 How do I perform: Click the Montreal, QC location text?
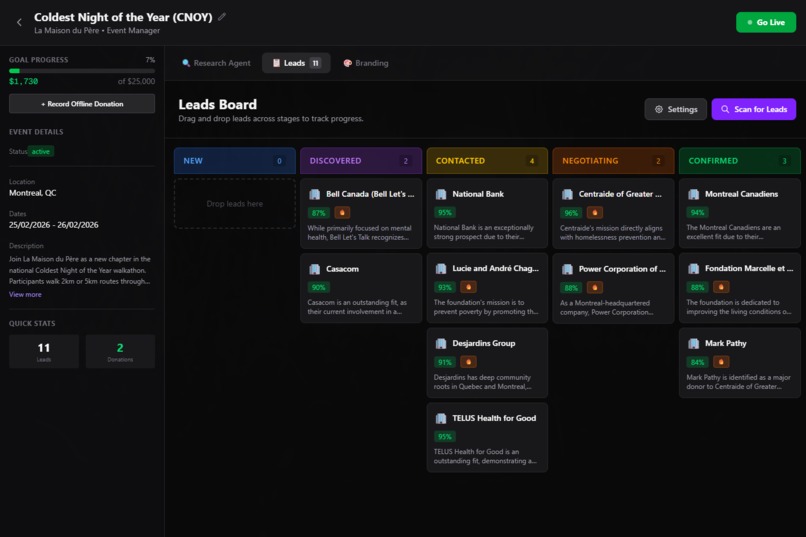(x=32, y=193)
